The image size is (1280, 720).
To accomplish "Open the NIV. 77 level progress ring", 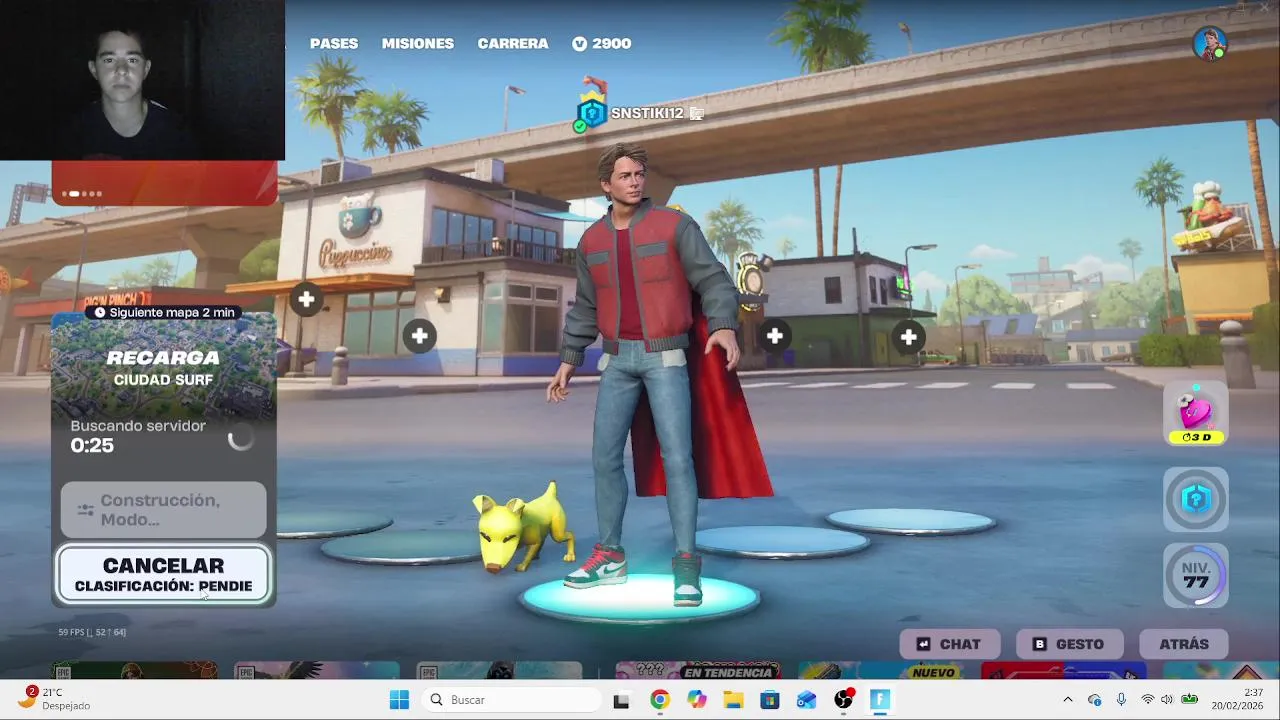I will (1196, 575).
